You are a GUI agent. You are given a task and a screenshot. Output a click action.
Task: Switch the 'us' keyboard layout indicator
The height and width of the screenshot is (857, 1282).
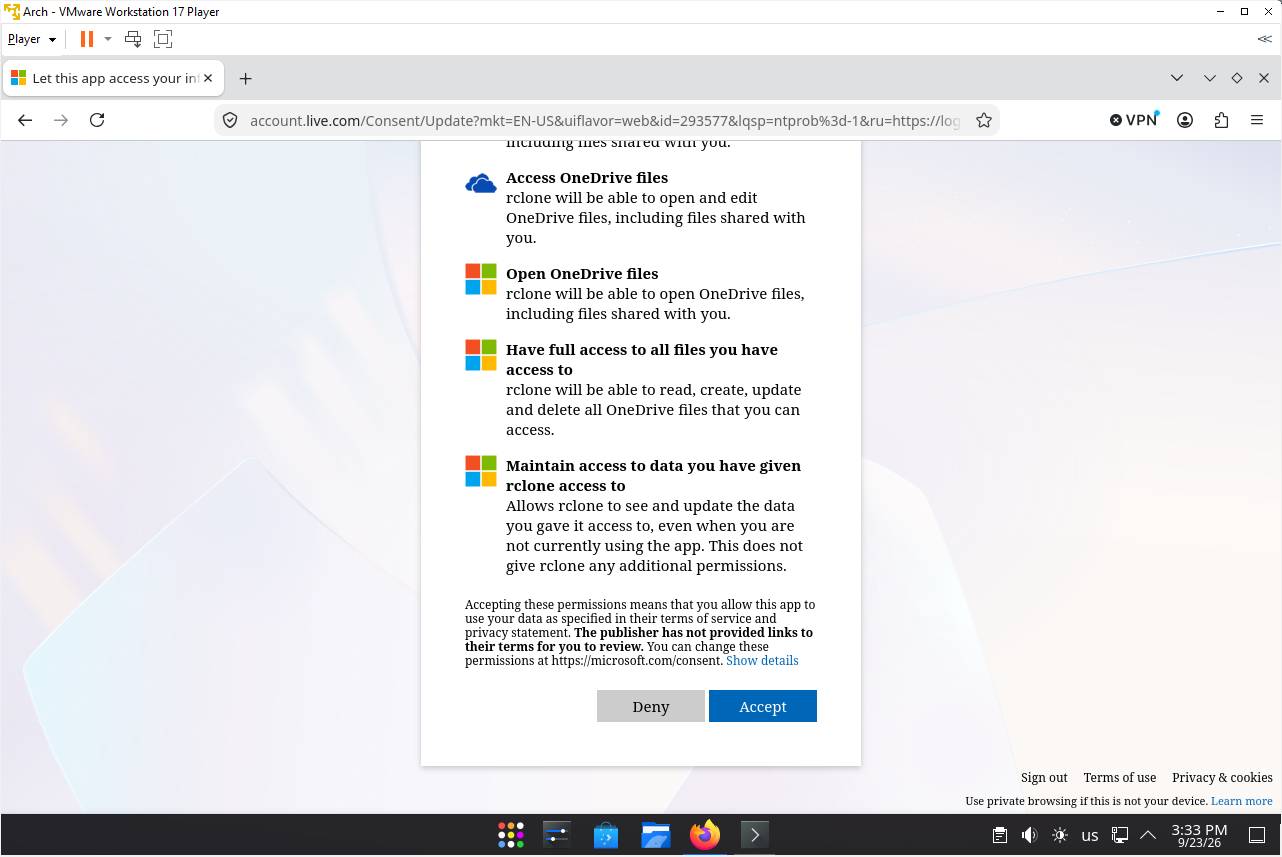click(1090, 836)
